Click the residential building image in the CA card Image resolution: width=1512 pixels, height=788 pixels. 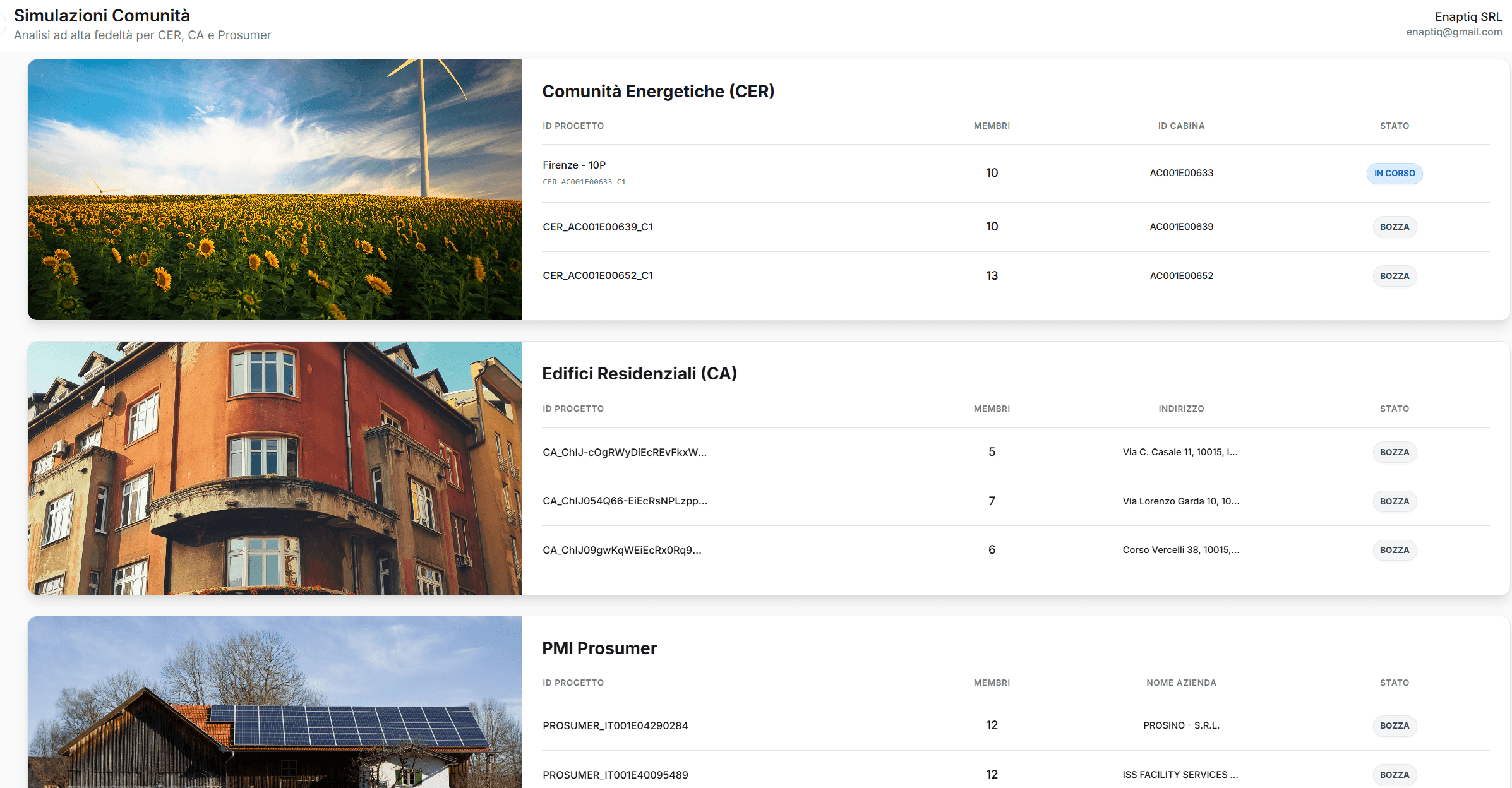pyautogui.click(x=275, y=469)
